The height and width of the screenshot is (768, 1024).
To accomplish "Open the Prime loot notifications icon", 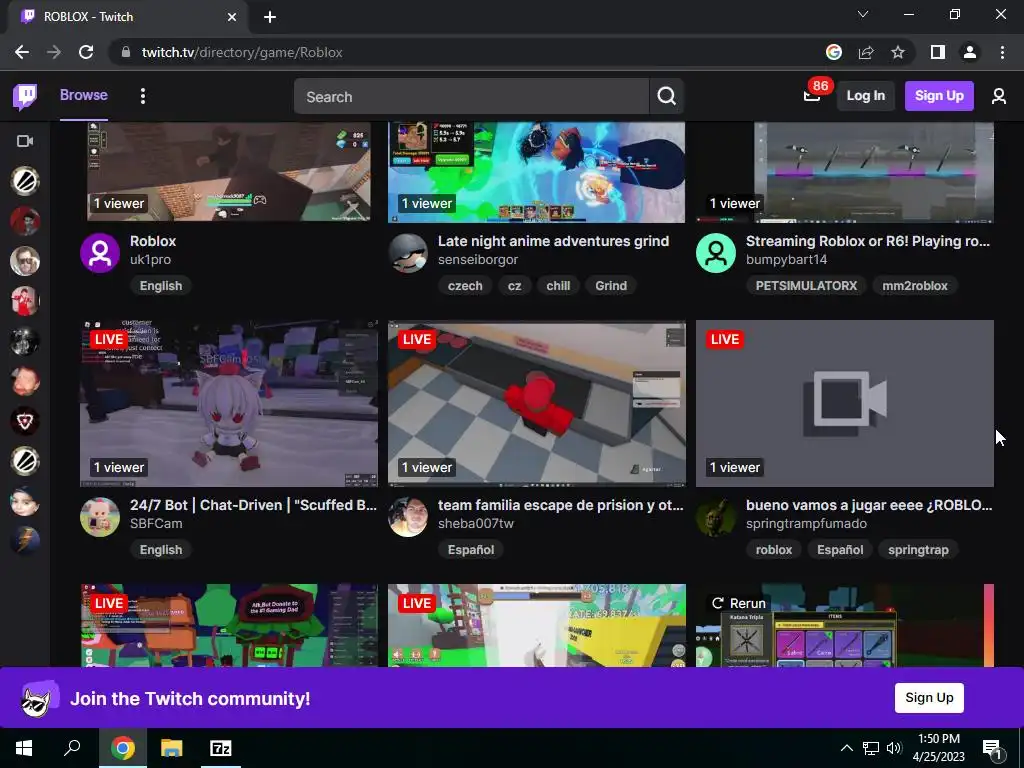I will pyautogui.click(x=812, y=96).
